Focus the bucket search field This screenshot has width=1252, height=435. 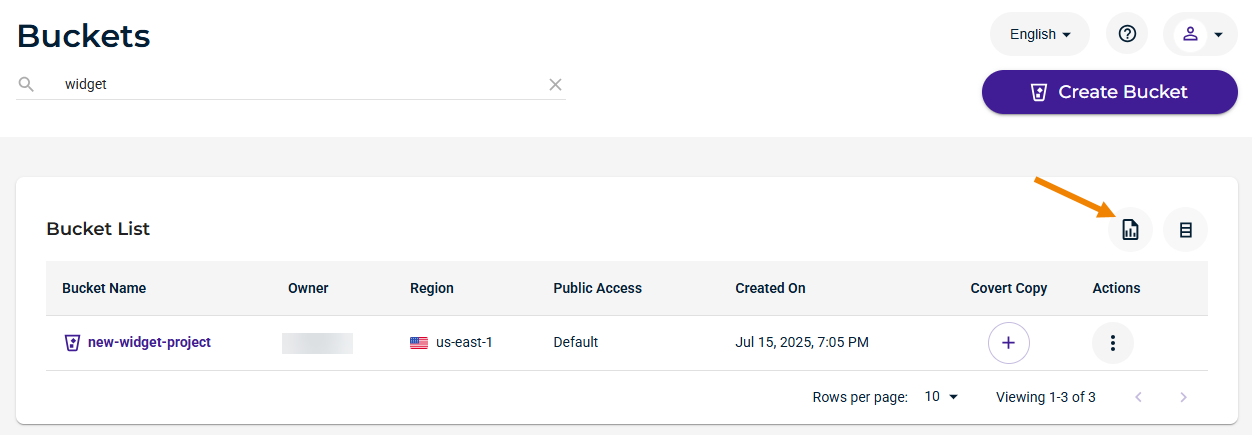(299, 85)
